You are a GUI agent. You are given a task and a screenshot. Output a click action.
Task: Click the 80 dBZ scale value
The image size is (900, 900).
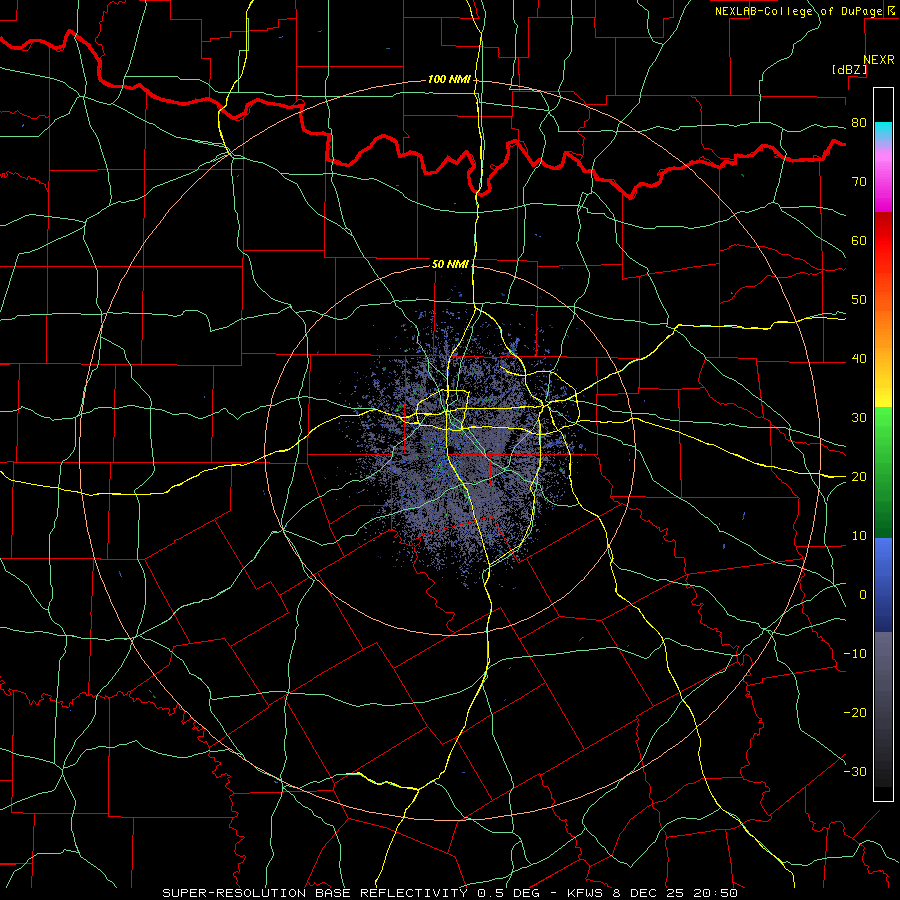pyautogui.click(x=859, y=123)
